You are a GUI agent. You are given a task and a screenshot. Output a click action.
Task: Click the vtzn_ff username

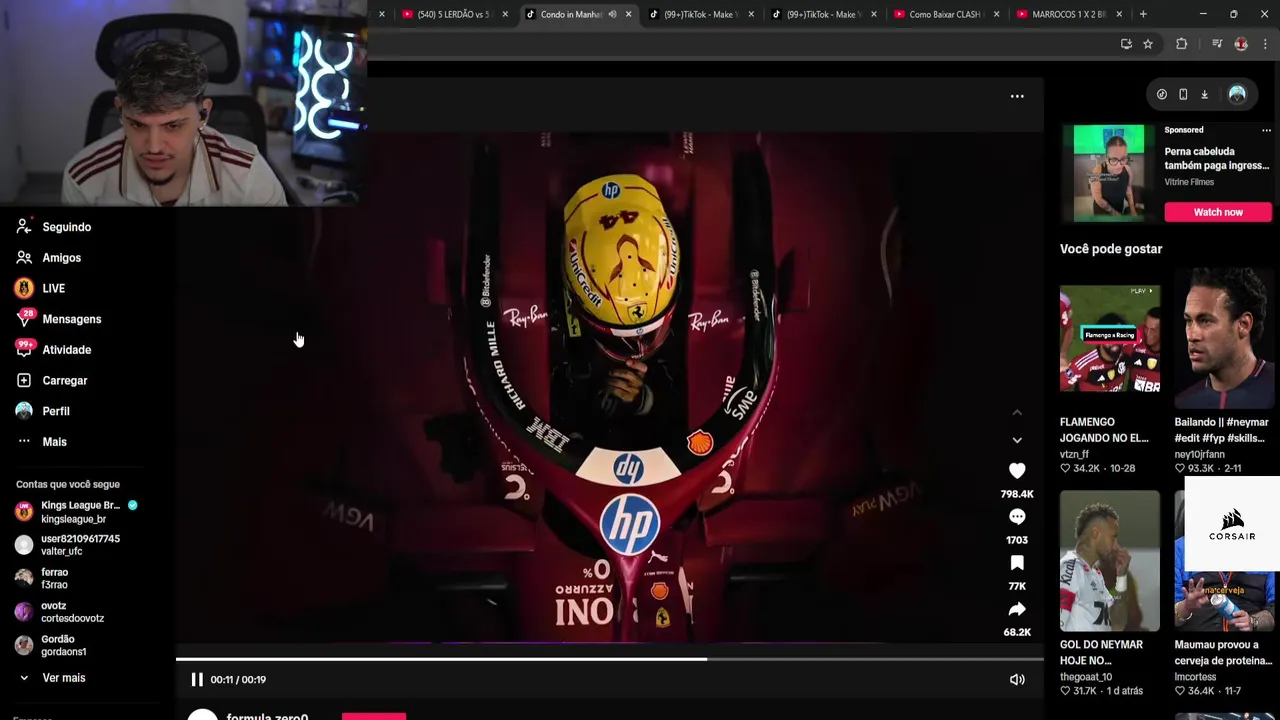point(1074,454)
